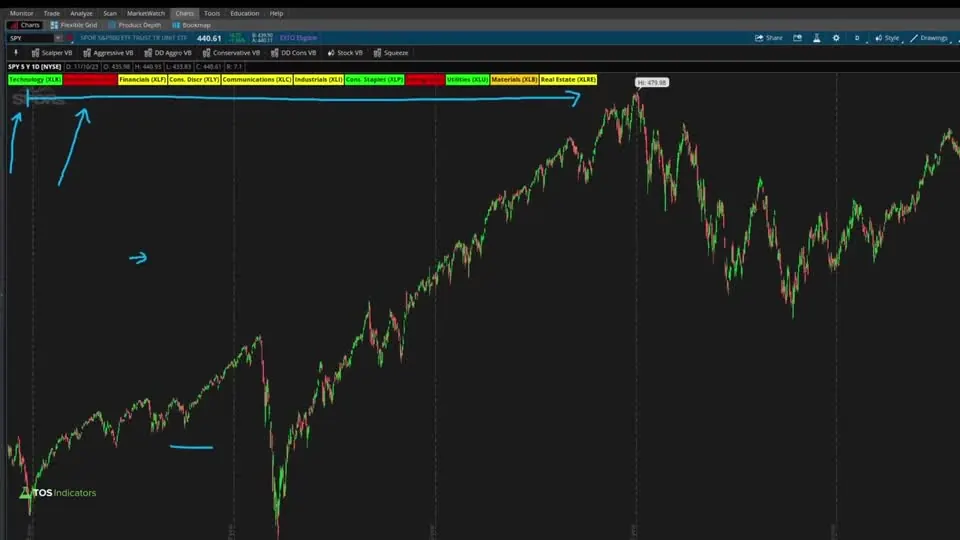Load the DD Aggro VB study set
The width and height of the screenshot is (960, 540).
point(168,53)
